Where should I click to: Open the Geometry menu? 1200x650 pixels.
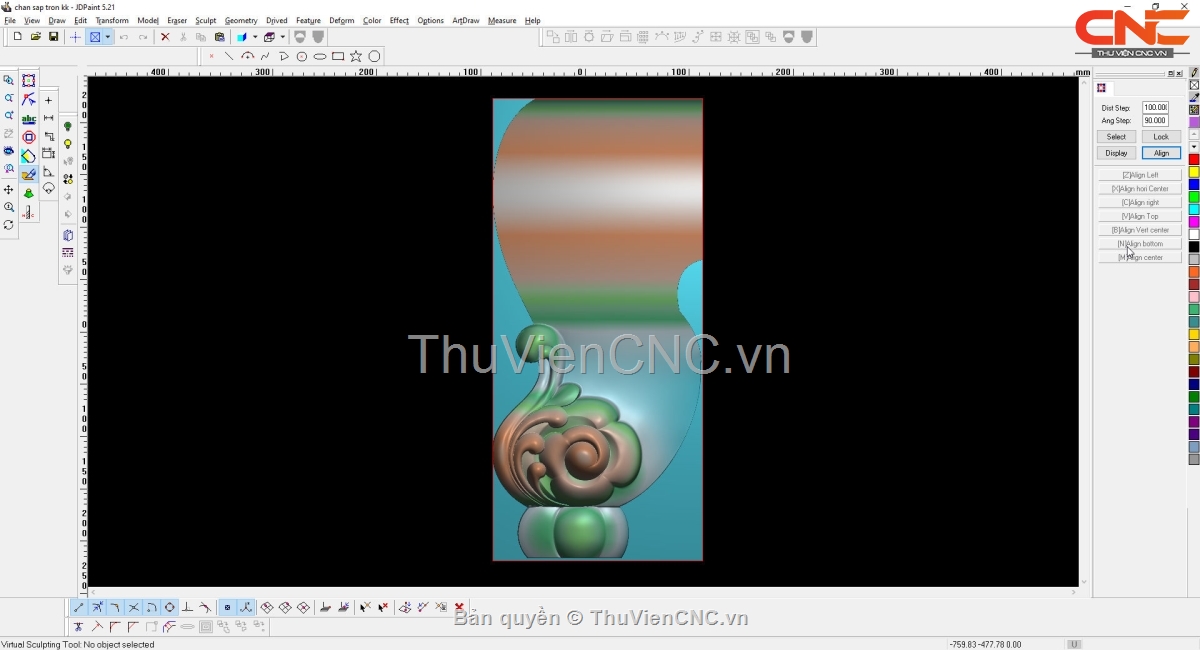tap(241, 20)
